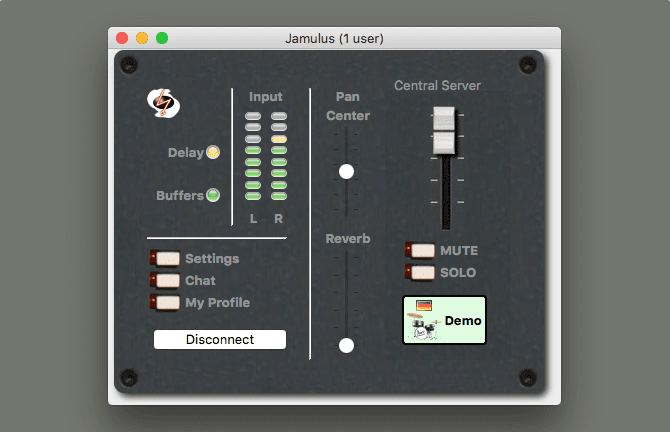The image size is (670, 432).
Task: Click the green Buffers status LED
Action: [x=213, y=195]
